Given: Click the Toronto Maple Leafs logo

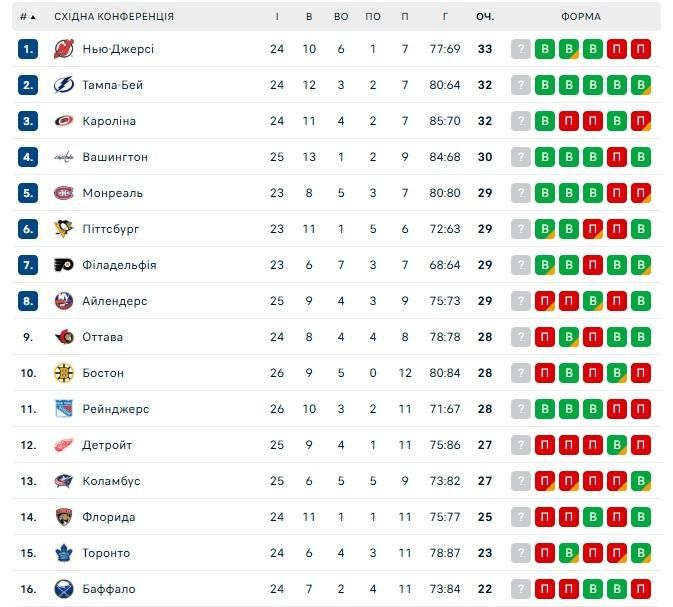Looking at the screenshot, I should click(64, 553).
